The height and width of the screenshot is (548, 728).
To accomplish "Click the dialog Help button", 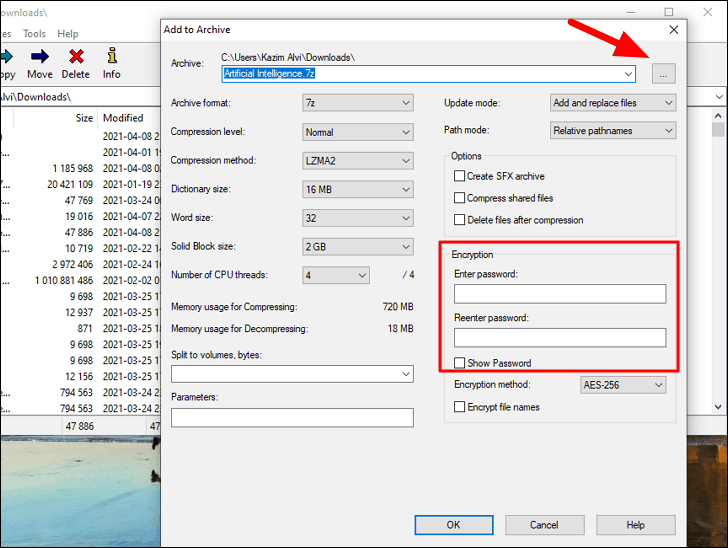I will pos(636,525).
